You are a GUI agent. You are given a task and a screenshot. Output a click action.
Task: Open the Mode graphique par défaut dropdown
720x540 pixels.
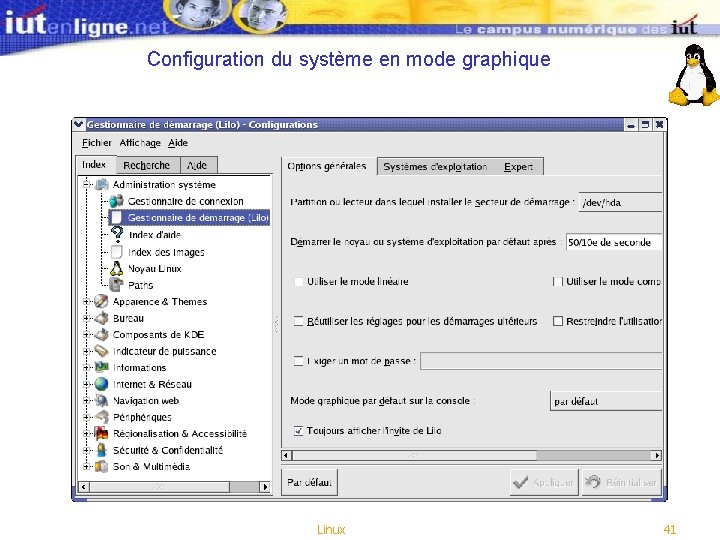pos(606,401)
